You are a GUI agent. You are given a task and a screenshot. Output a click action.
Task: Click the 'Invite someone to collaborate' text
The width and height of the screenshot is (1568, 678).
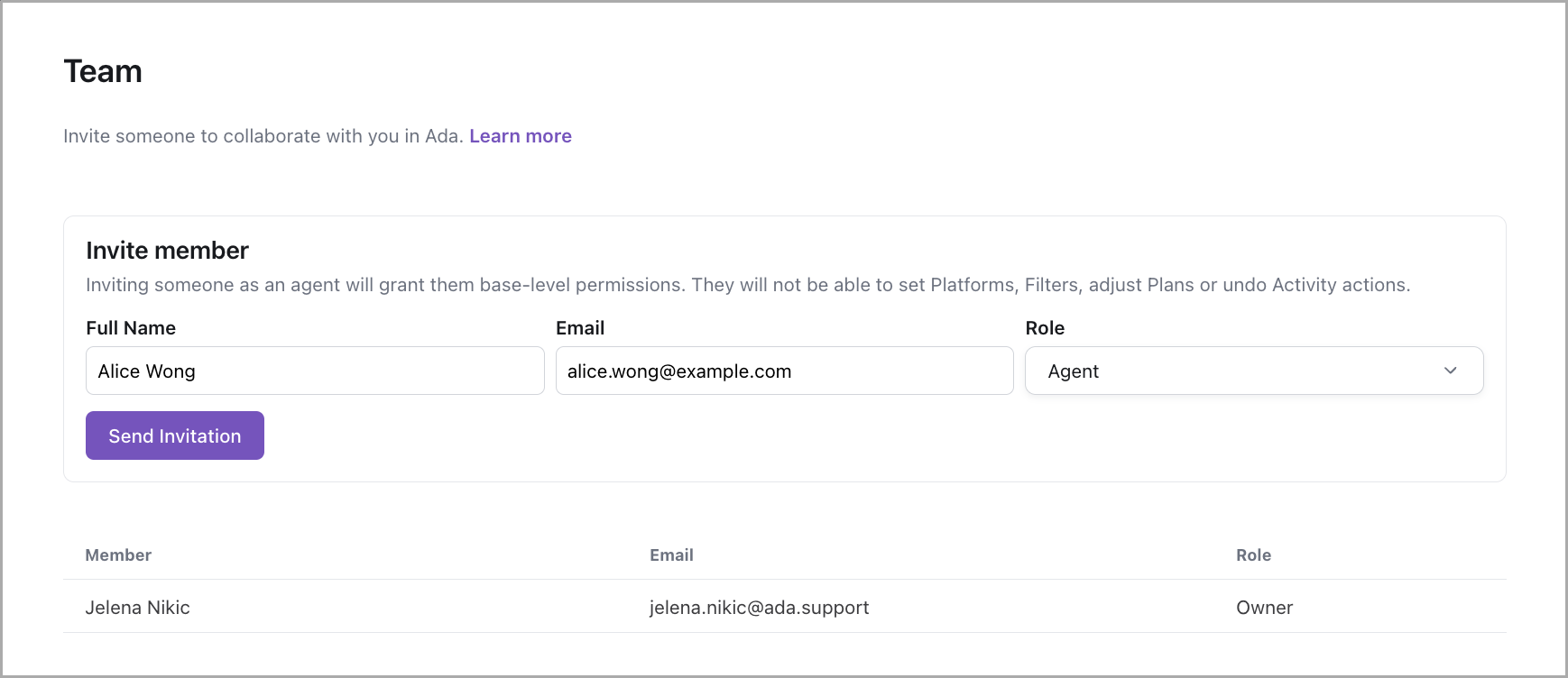tap(263, 136)
